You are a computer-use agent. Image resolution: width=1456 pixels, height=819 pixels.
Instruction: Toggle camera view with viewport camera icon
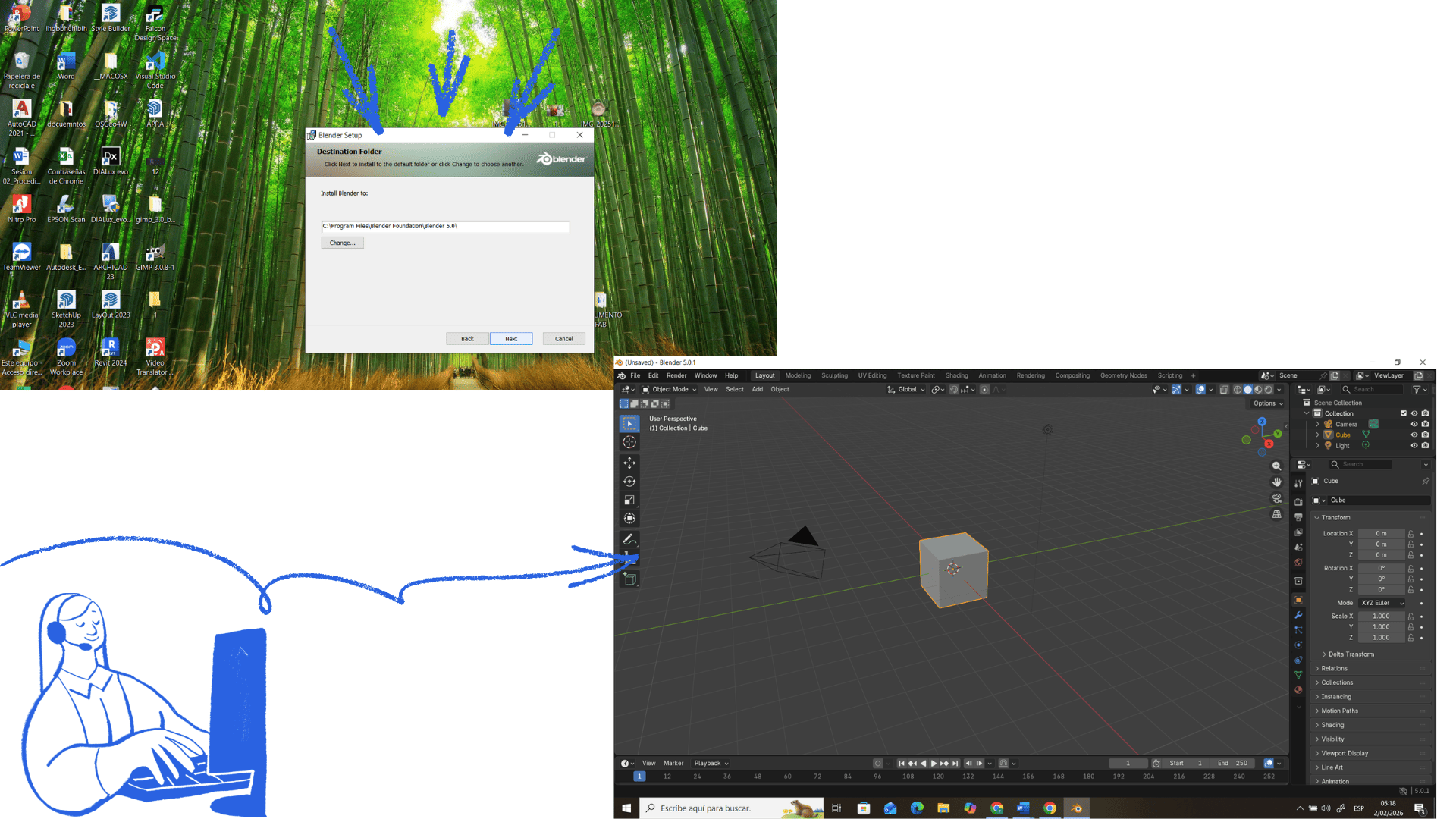pyautogui.click(x=1277, y=498)
